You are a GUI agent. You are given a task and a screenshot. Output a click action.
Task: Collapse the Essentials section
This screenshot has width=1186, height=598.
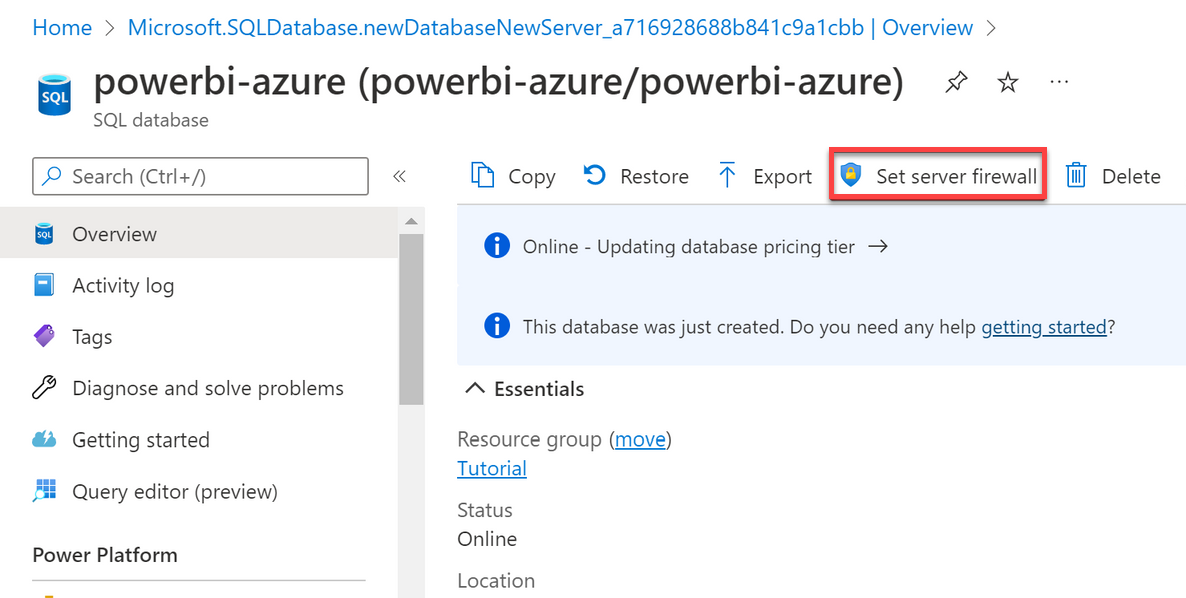tap(524, 389)
